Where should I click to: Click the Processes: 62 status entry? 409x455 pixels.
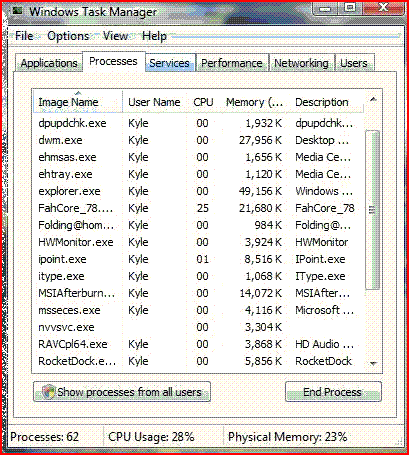pos(45,437)
